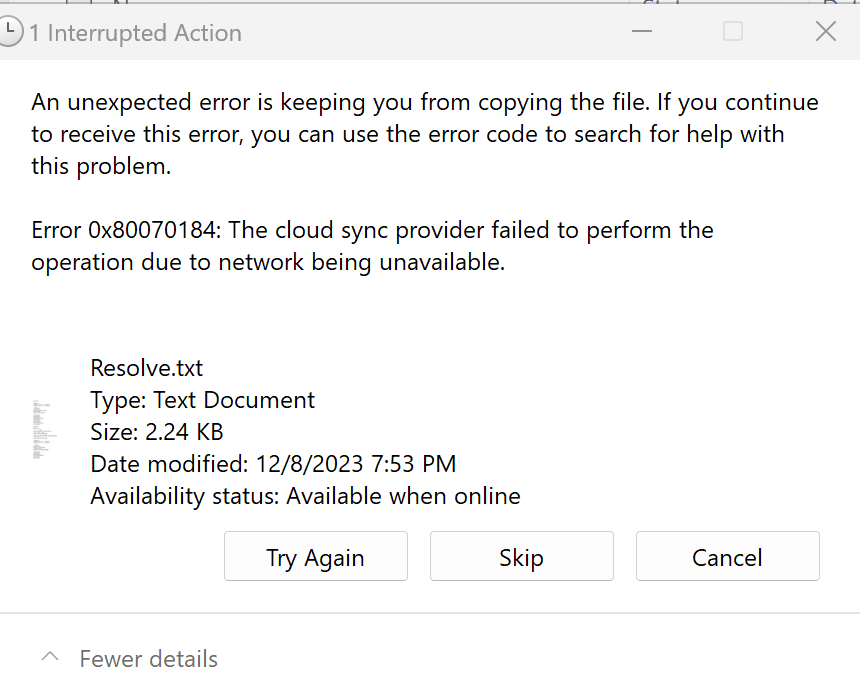This screenshot has height=676, width=860.
Task: Click the Availability status line
Action: tap(305, 496)
